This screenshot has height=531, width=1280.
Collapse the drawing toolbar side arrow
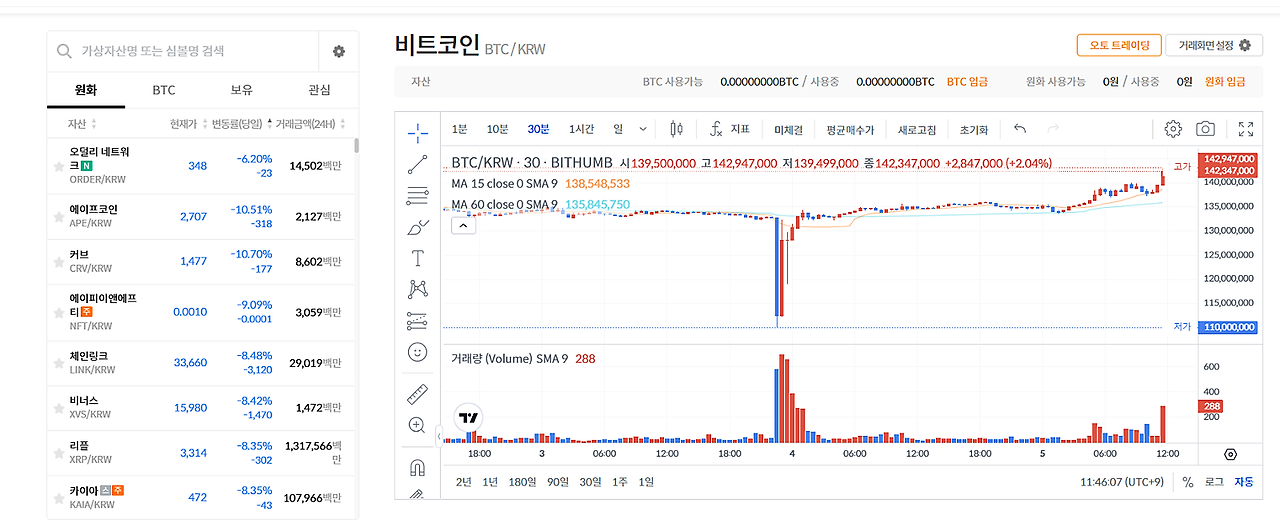(439, 435)
